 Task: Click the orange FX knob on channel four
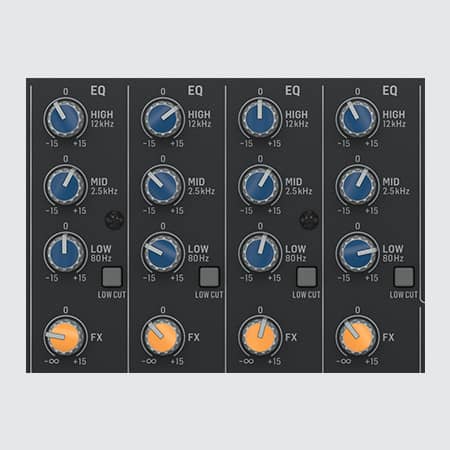pos(357,336)
